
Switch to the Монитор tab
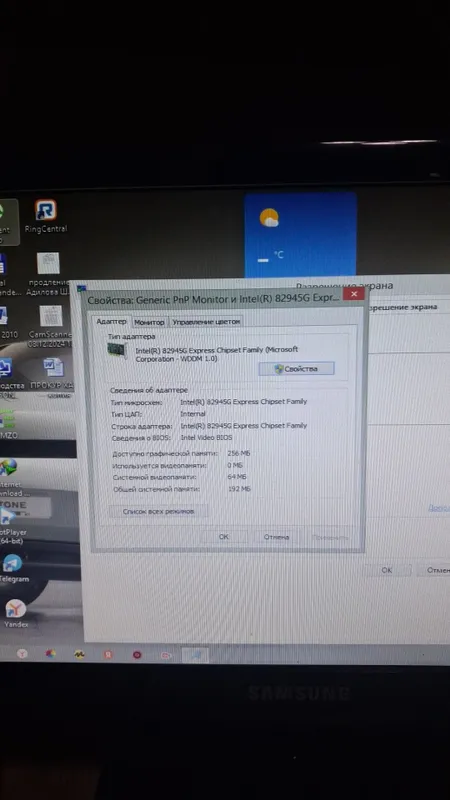click(x=149, y=322)
